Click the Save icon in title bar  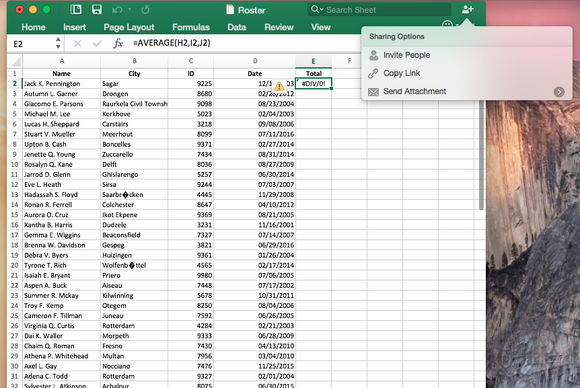[97, 10]
